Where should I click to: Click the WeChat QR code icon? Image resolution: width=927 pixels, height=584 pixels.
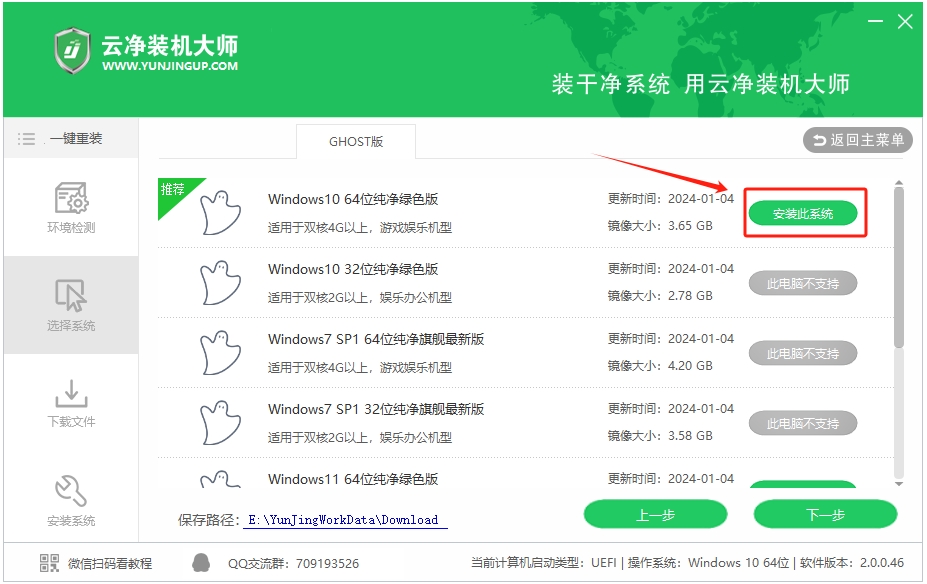point(49,563)
